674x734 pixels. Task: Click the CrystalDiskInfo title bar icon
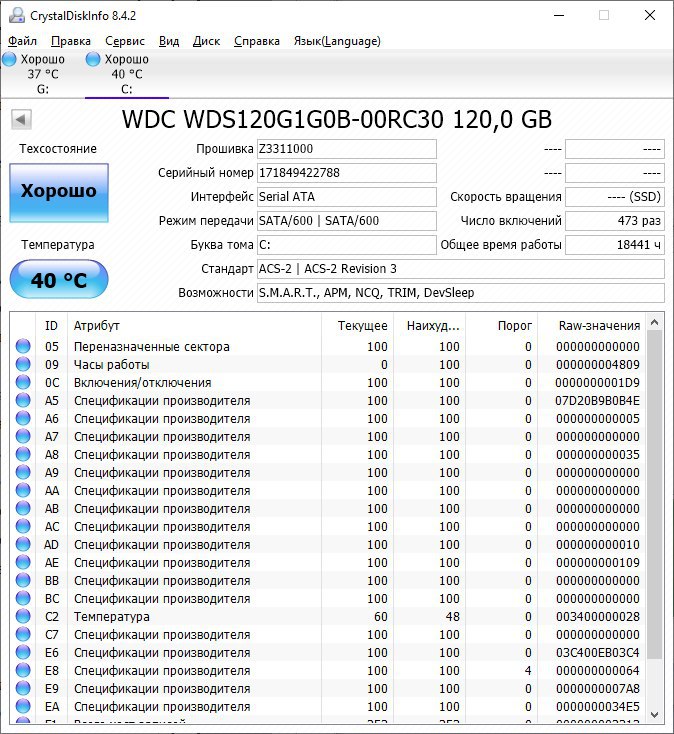pos(17,15)
